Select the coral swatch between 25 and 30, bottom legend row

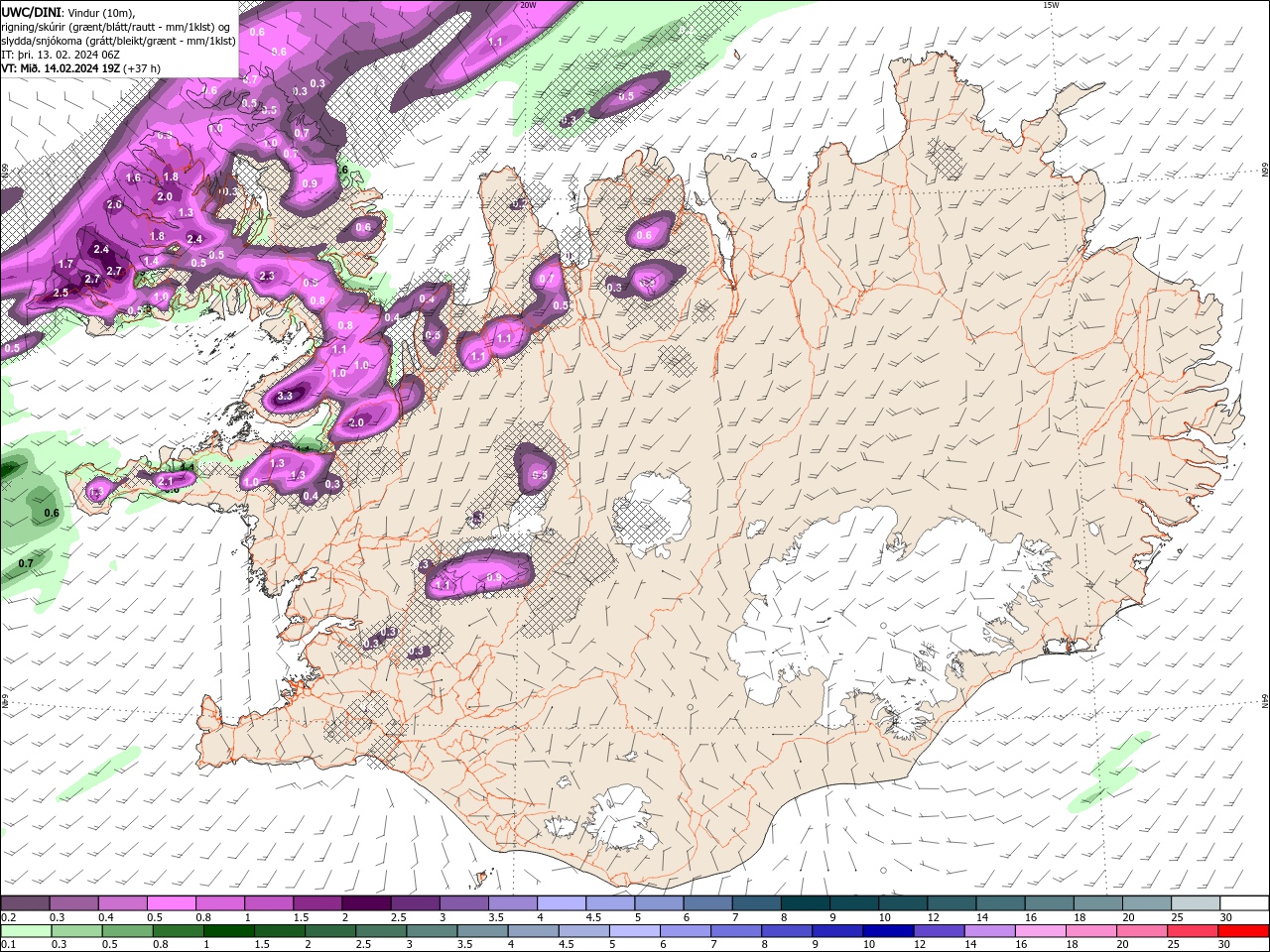coord(1194,931)
